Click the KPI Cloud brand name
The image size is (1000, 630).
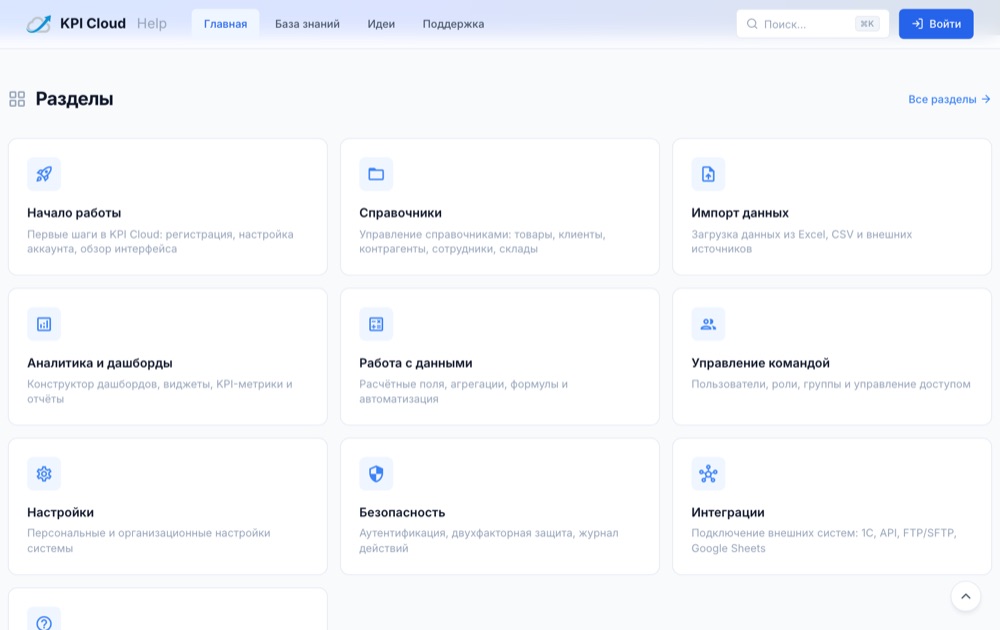click(x=93, y=24)
